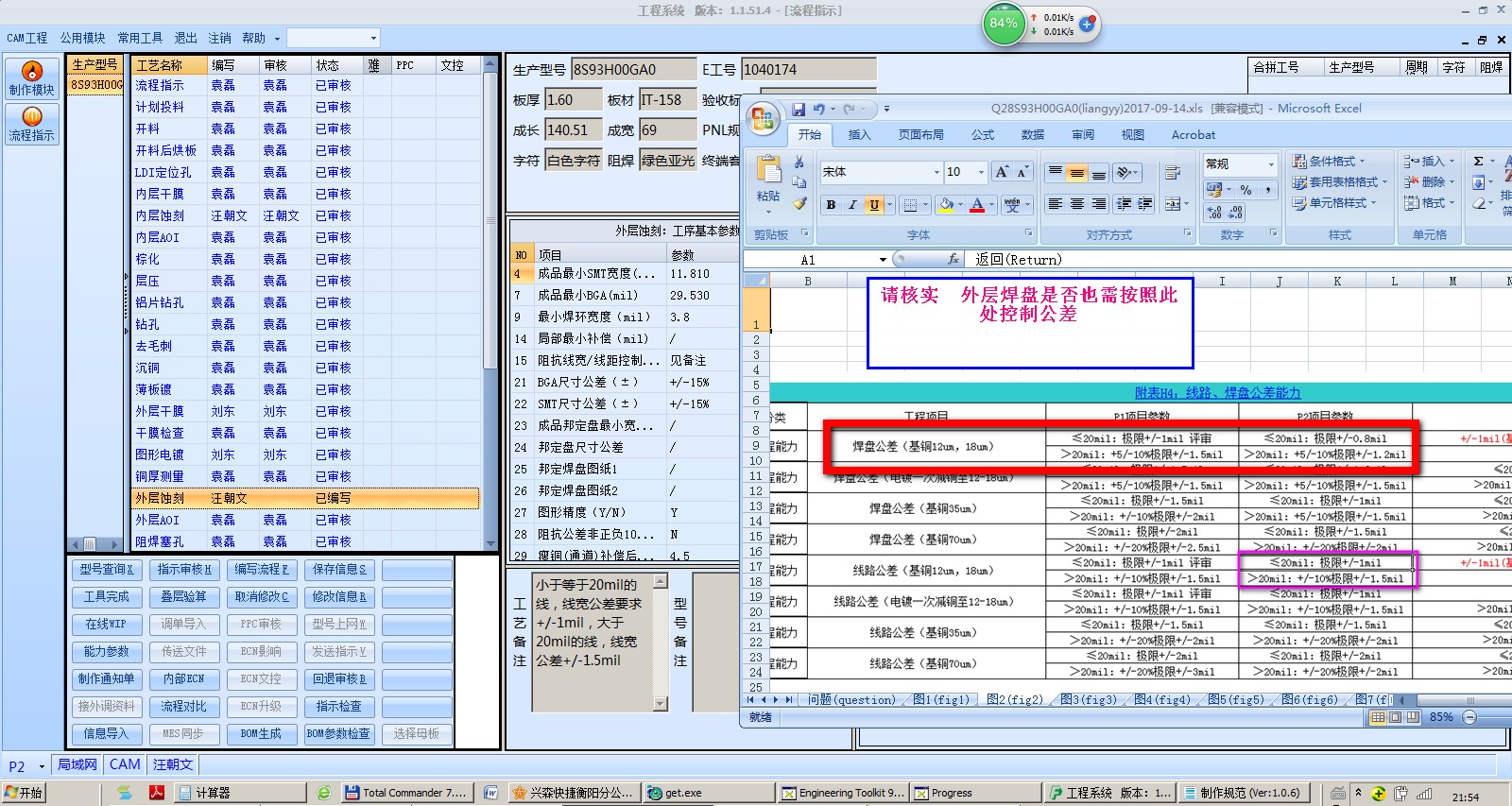
Task: Click the process list vertical scrollbar
Action: (490, 302)
